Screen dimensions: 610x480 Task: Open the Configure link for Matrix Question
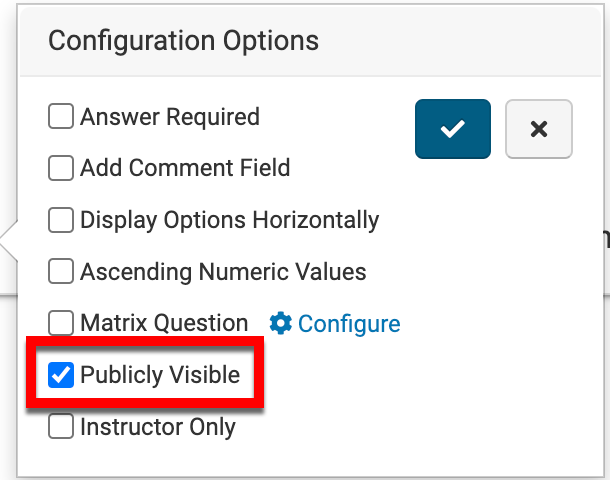[x=348, y=323]
